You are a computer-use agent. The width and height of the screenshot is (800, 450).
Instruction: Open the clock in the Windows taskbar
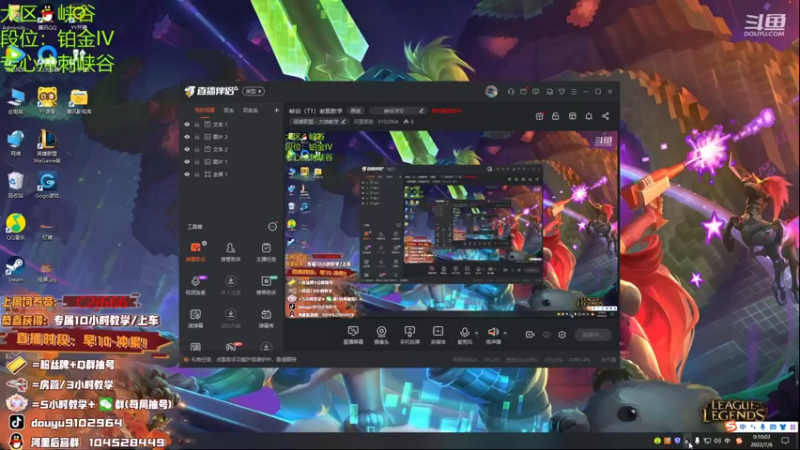coord(761,440)
